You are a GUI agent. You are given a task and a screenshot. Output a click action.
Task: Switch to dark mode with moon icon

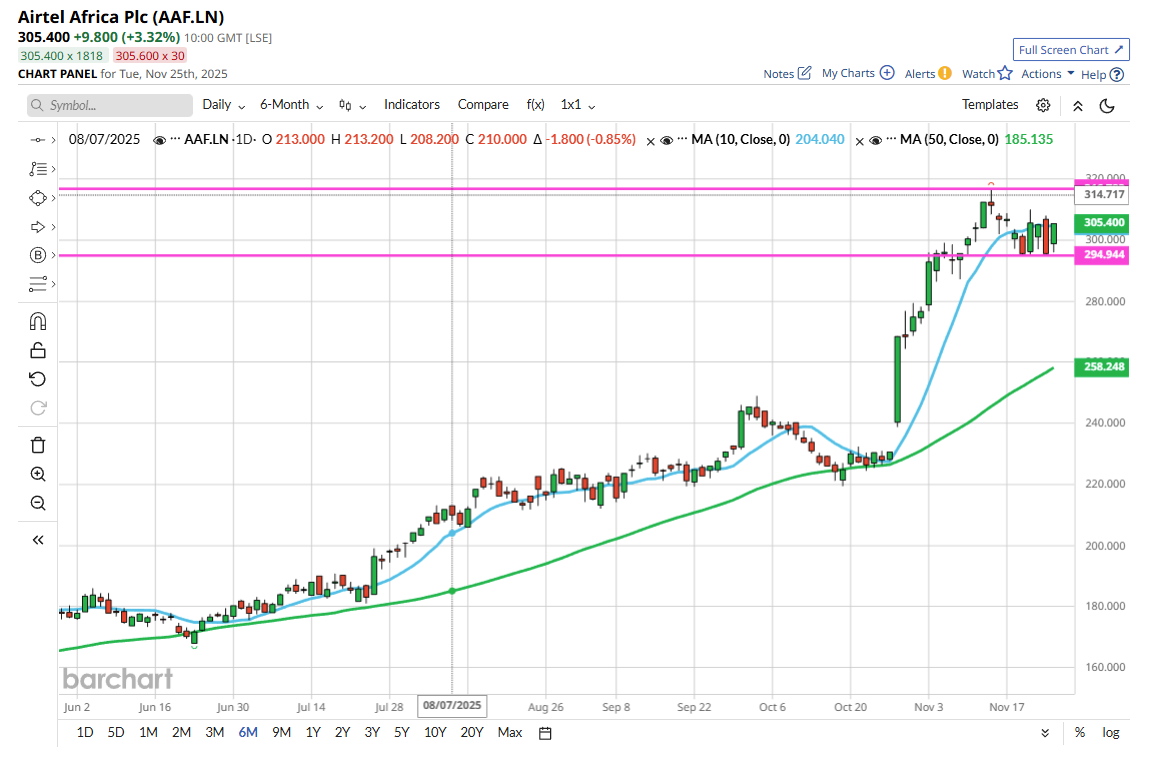click(1107, 105)
